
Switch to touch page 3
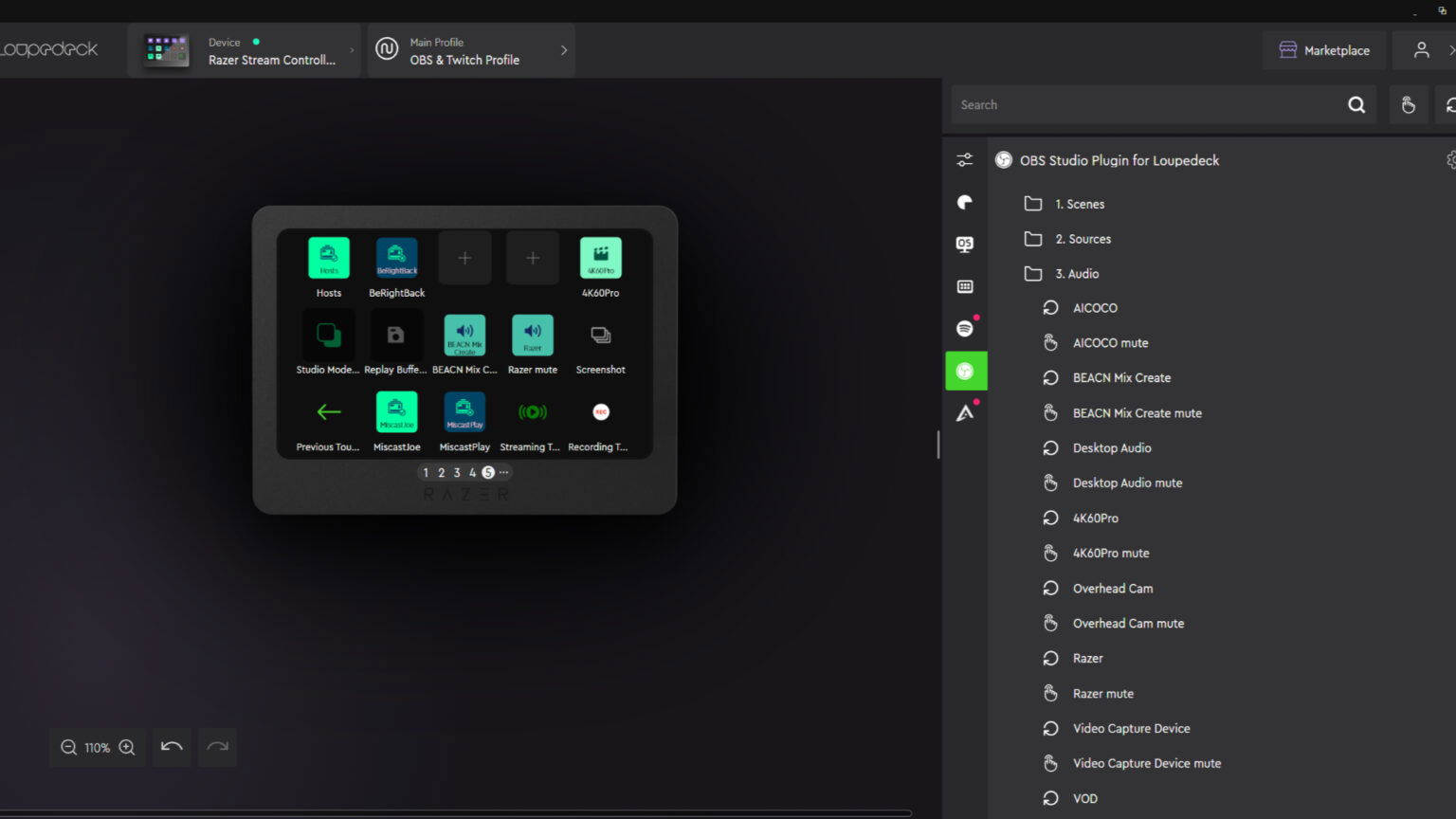coord(457,472)
